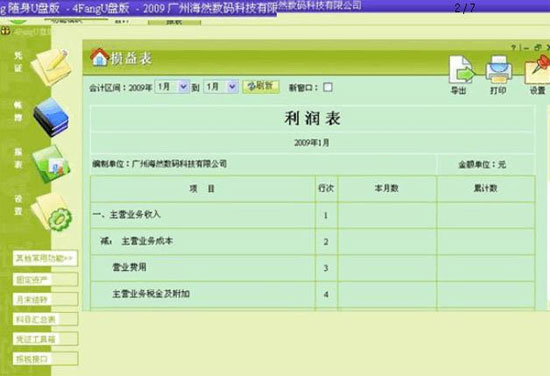This screenshot has height=376, width=550.
Task: Click 本月数 cell for 主营业务收入
Action: (387, 215)
